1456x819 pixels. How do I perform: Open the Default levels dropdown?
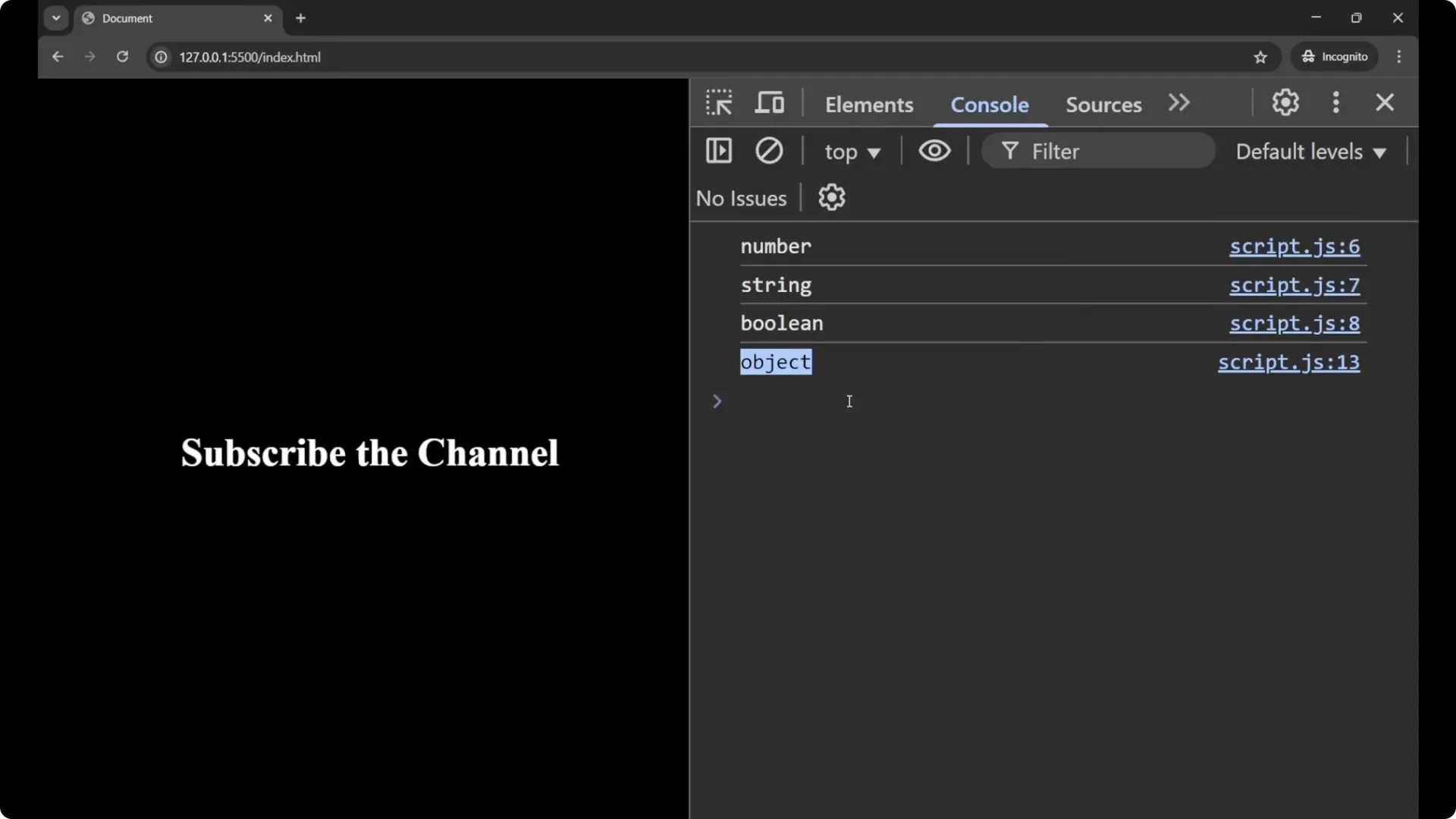click(x=1311, y=151)
